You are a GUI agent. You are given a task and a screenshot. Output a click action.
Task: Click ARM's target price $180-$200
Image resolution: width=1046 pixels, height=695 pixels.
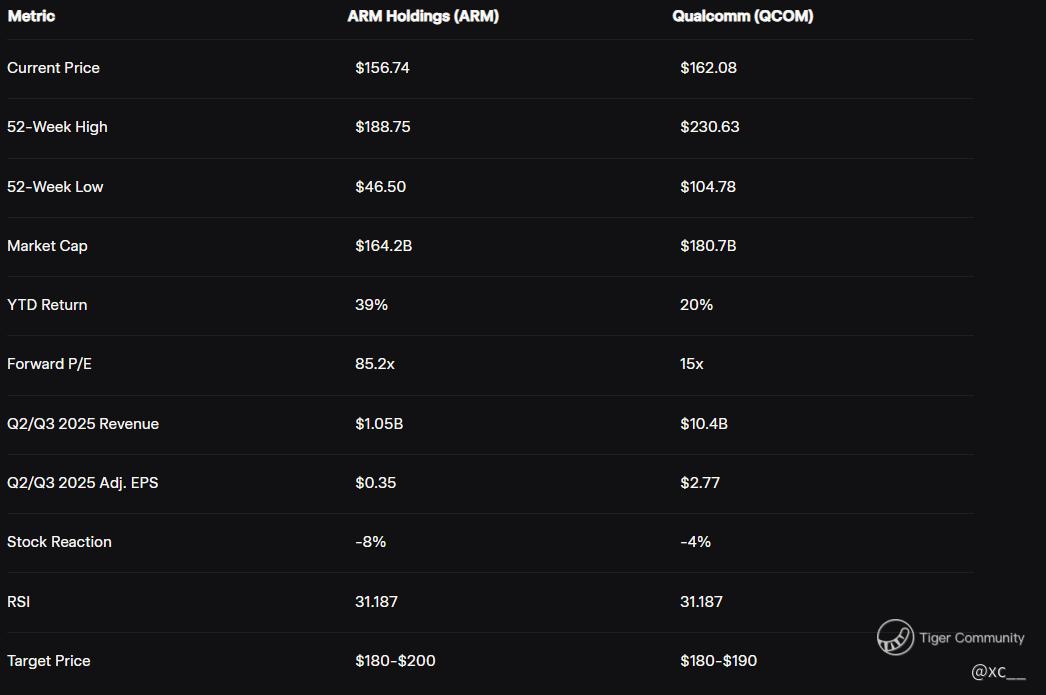[x=395, y=661]
